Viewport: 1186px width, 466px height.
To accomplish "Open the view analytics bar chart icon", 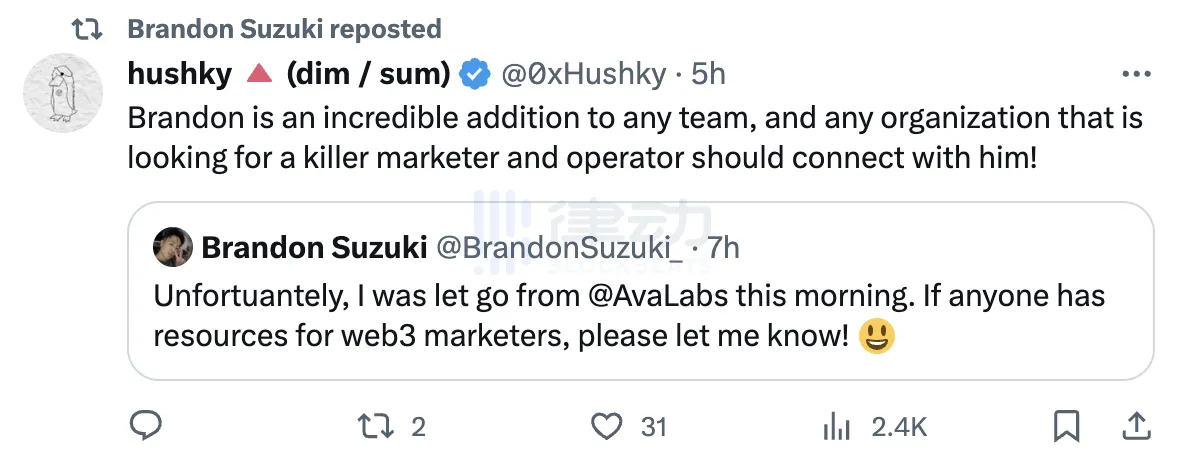I will (836, 427).
